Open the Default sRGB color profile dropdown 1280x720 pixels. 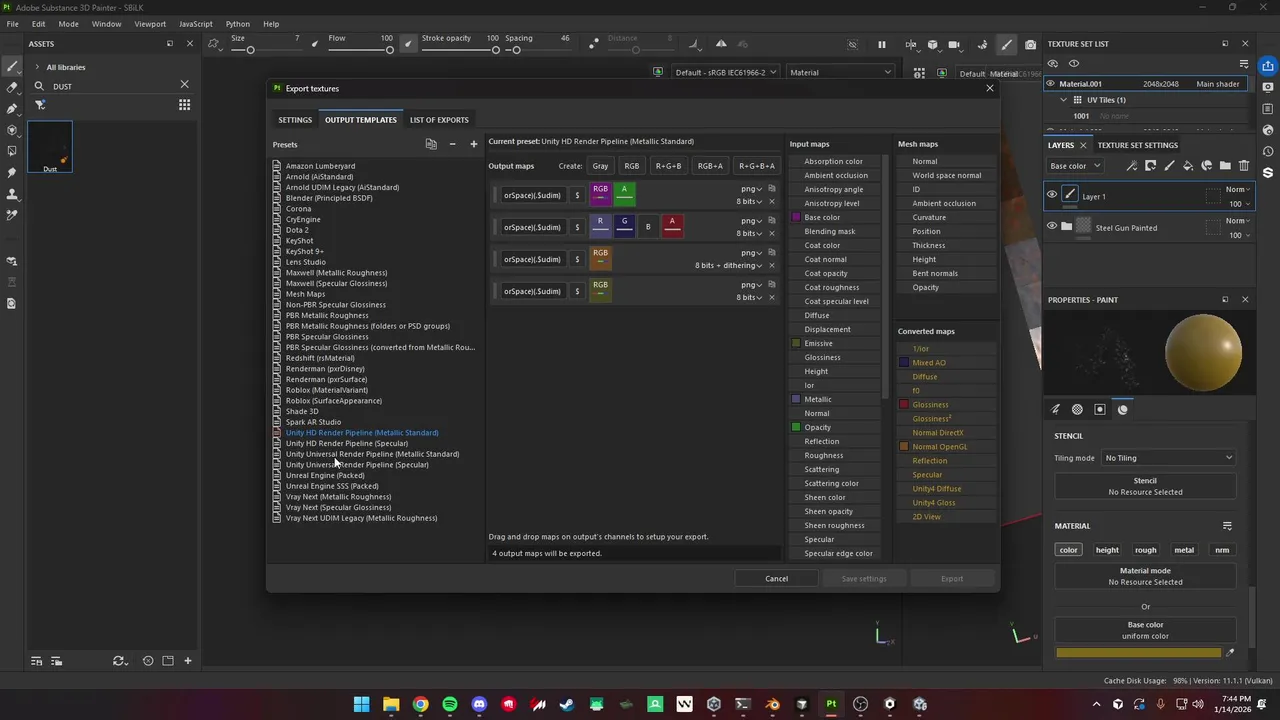[726, 72]
